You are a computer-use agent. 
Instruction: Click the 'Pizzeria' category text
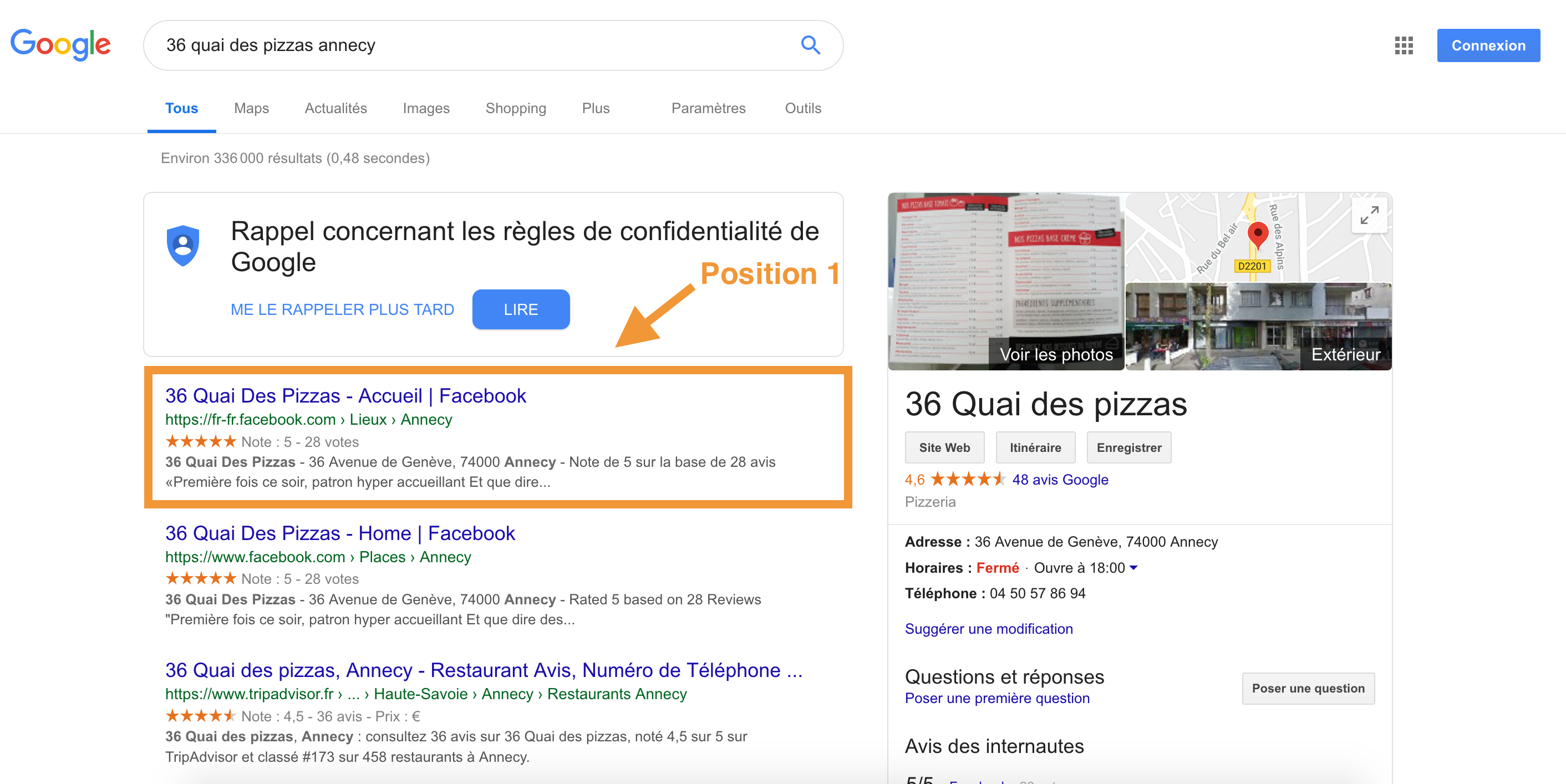tap(930, 502)
